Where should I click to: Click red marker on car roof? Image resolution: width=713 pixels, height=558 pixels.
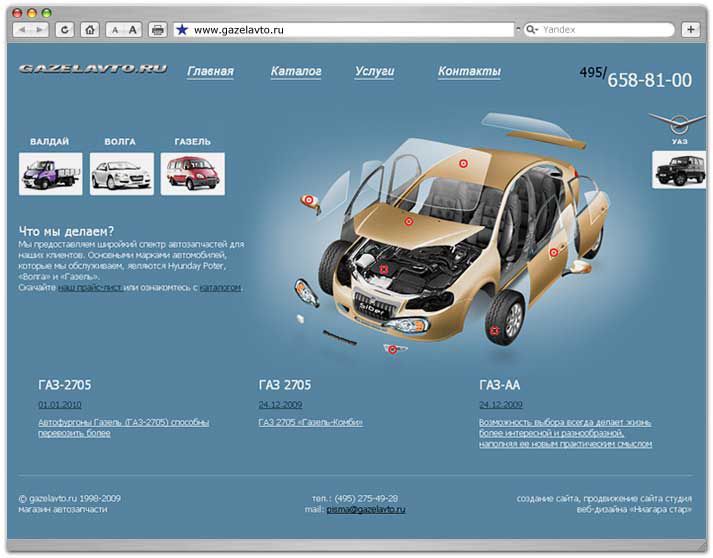(463, 163)
